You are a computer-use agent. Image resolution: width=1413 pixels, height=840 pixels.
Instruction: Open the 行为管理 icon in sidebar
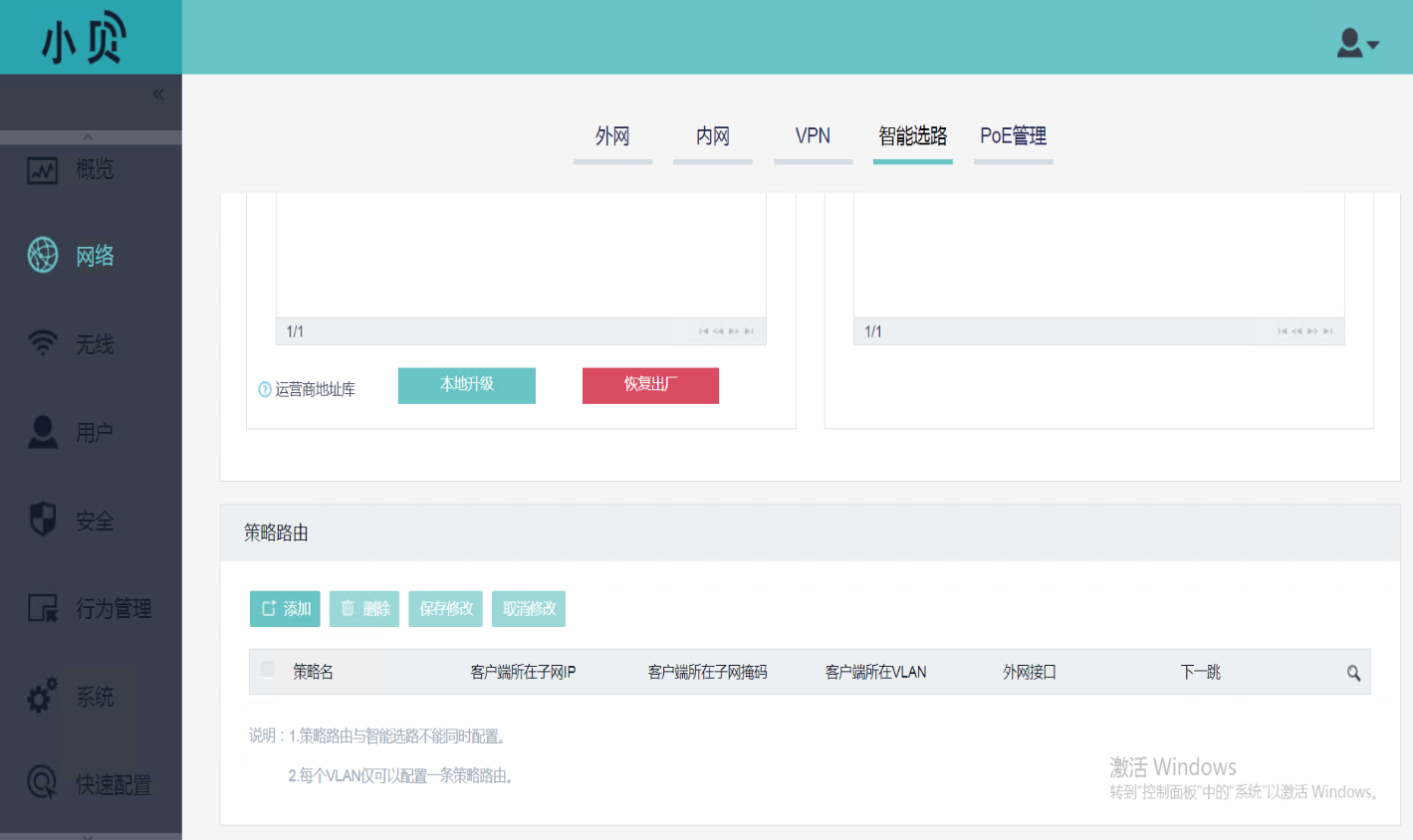click(x=42, y=607)
